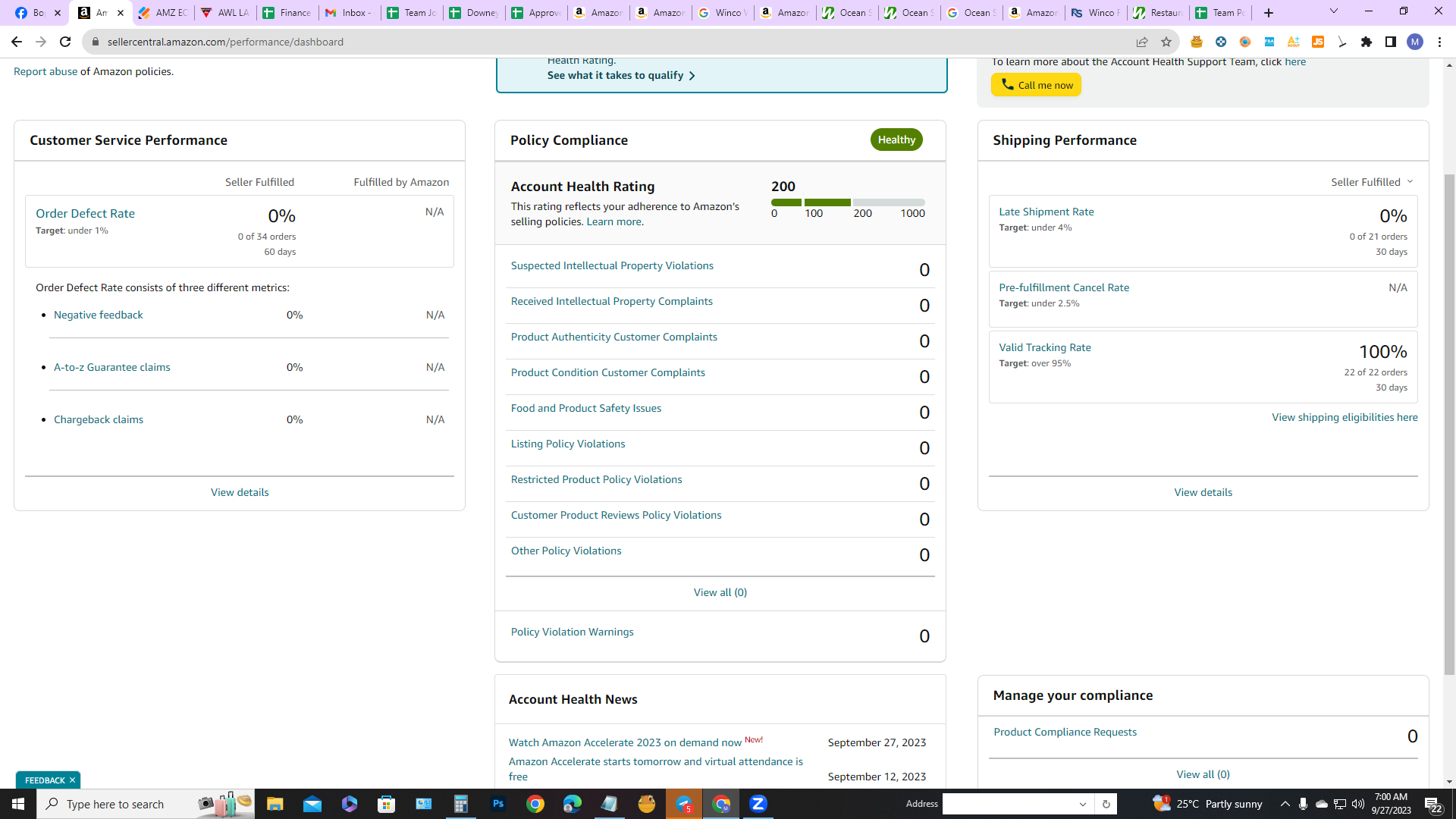Click the page vertical scrollbar
The width and height of the screenshot is (1456, 819).
pos(1449,425)
